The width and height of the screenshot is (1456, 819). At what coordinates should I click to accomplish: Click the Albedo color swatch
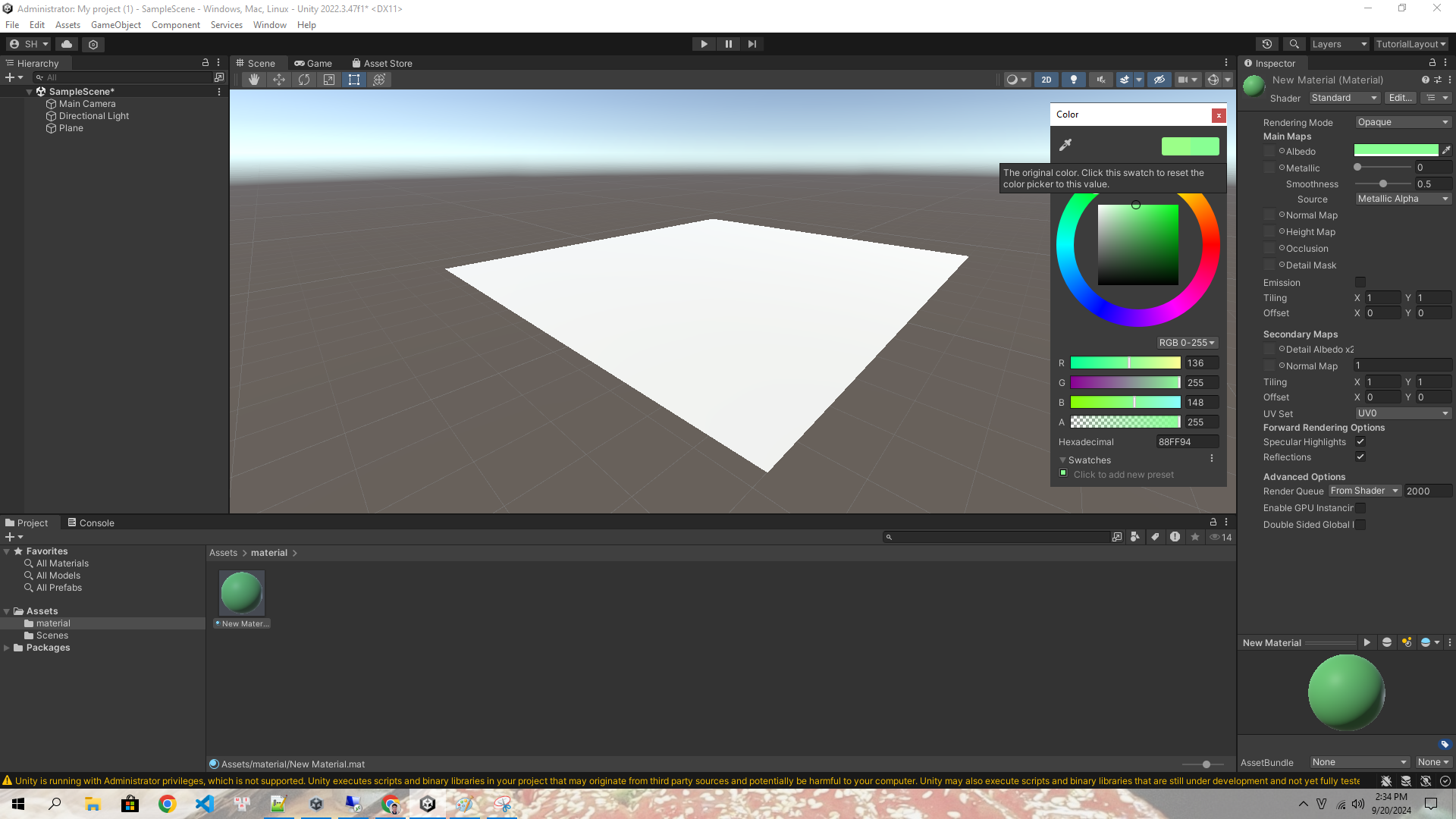click(1396, 149)
